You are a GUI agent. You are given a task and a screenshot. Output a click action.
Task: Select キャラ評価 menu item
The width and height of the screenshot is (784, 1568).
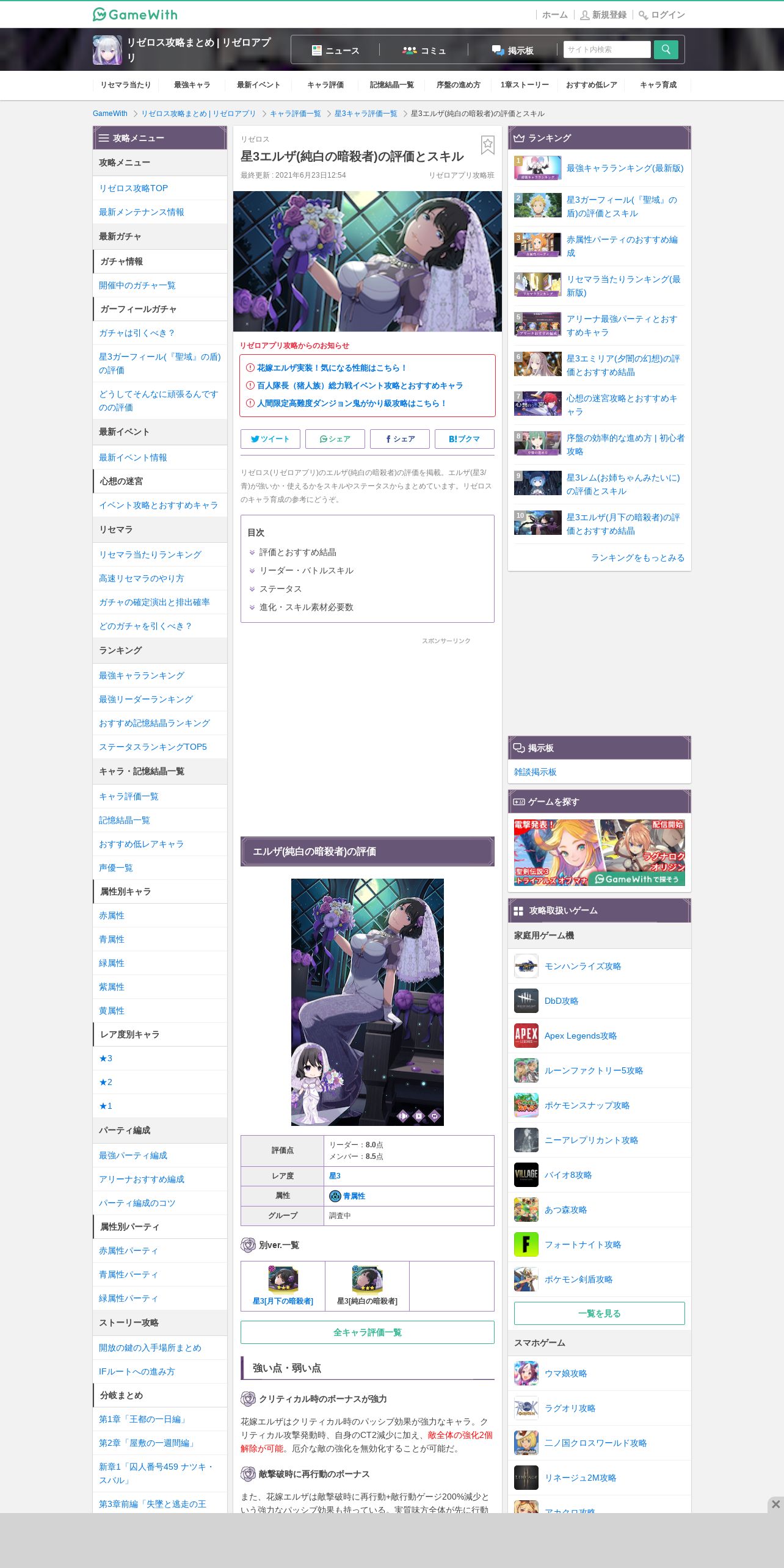[325, 85]
